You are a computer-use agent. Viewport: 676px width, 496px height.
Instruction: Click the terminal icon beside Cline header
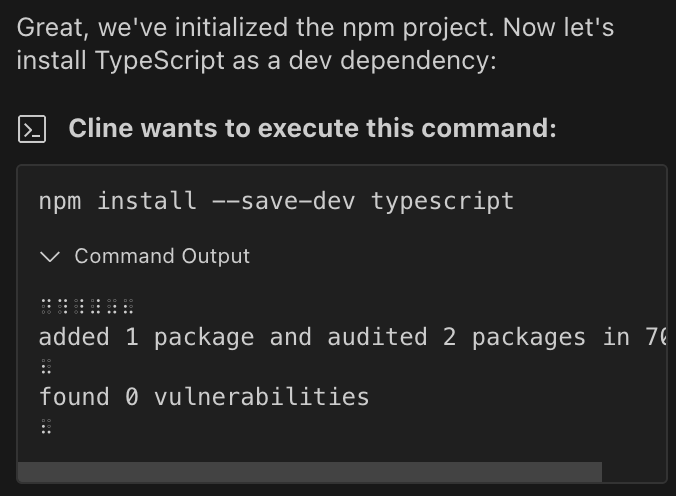(32, 129)
